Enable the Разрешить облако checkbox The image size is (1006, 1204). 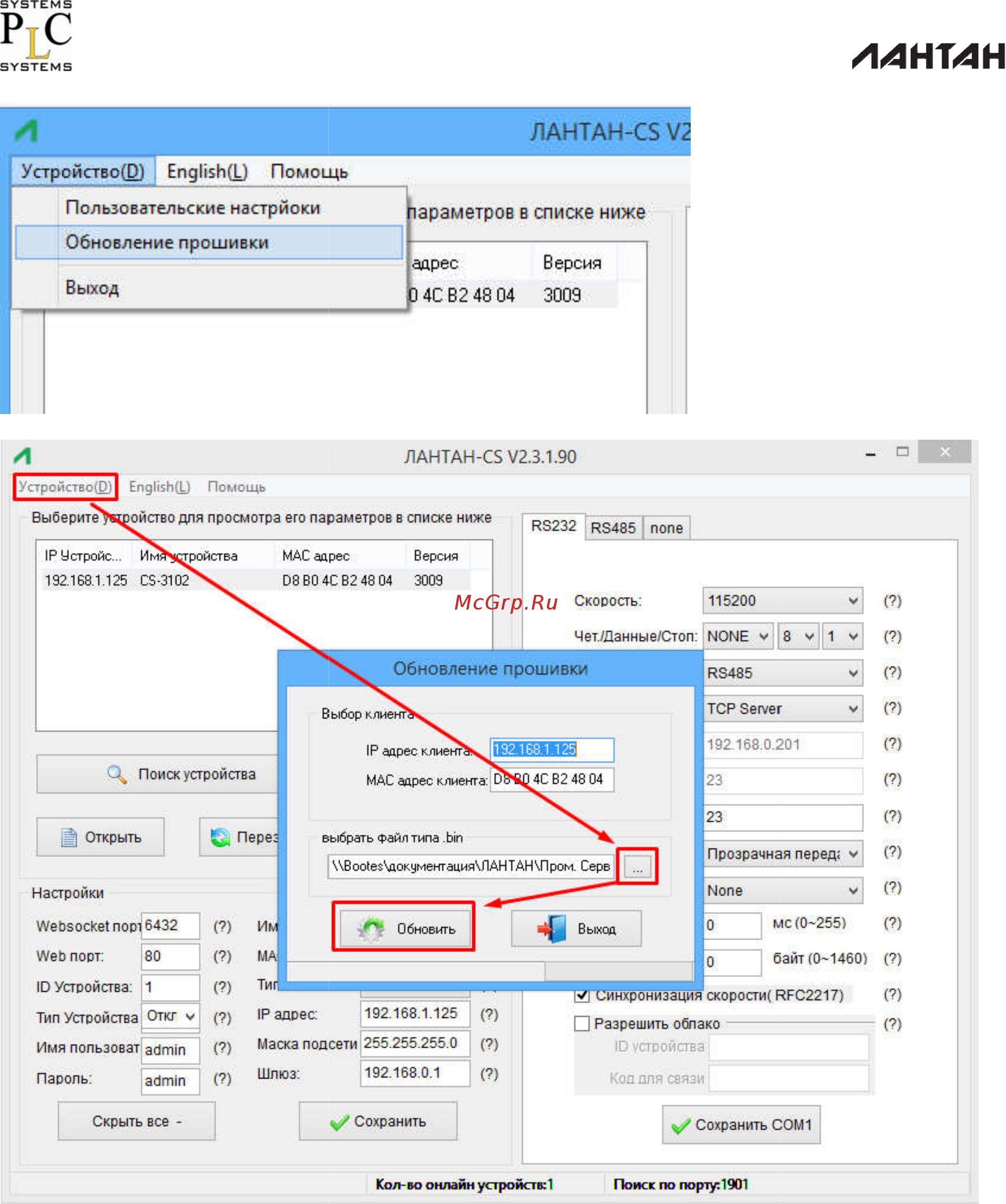pyautogui.click(x=582, y=1024)
